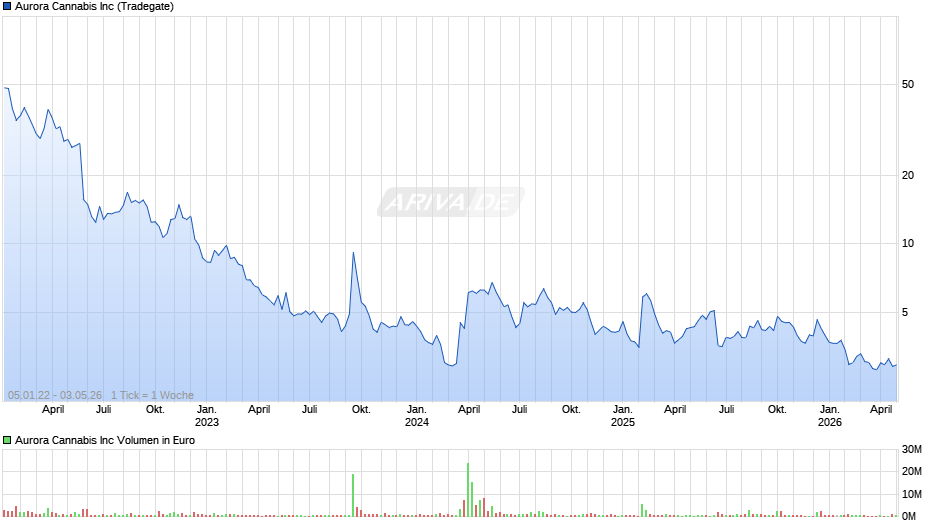Click the volume axis label 10M
Viewport: 940px width, 526px height.
tap(912, 494)
